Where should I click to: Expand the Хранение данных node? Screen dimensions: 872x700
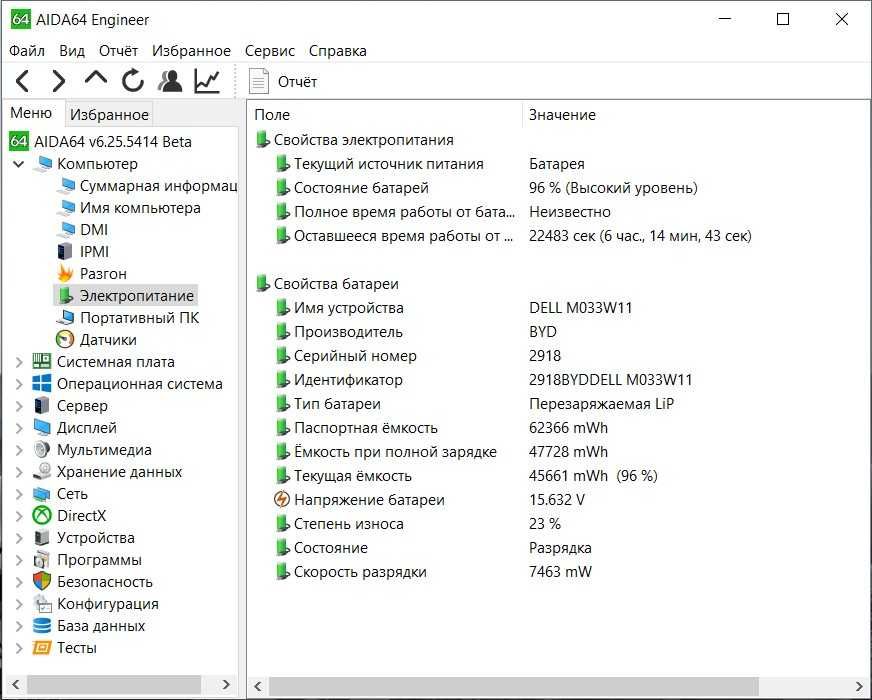tap(18, 472)
